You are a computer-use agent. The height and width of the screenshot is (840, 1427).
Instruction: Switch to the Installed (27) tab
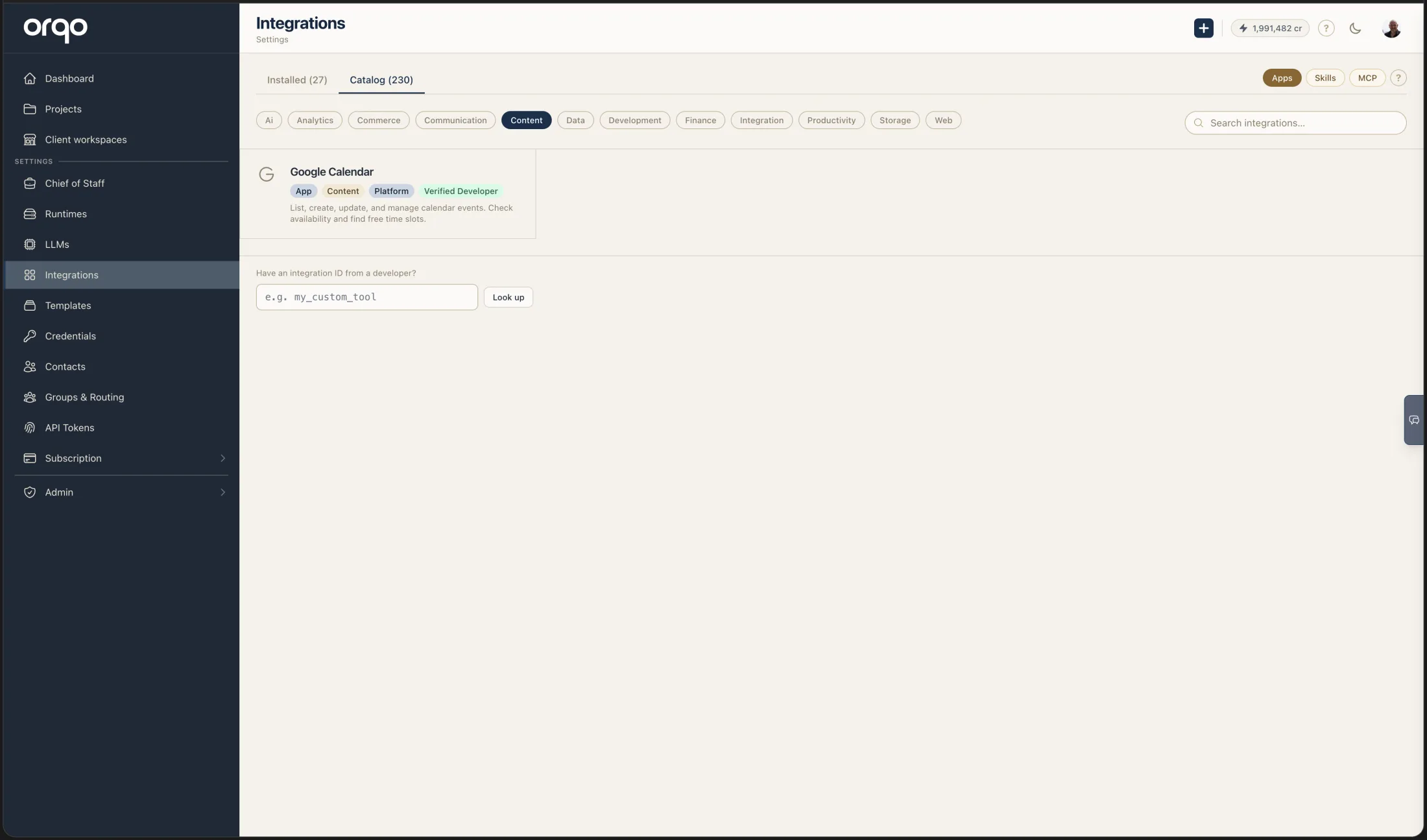[x=297, y=80]
